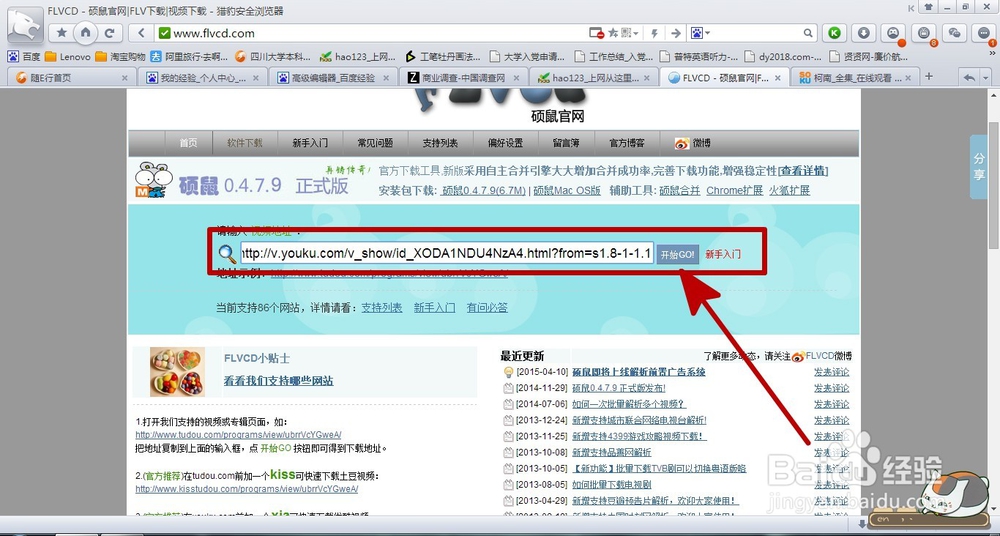Open 有问必答 link under the input
1000x536 pixels.
487,308
